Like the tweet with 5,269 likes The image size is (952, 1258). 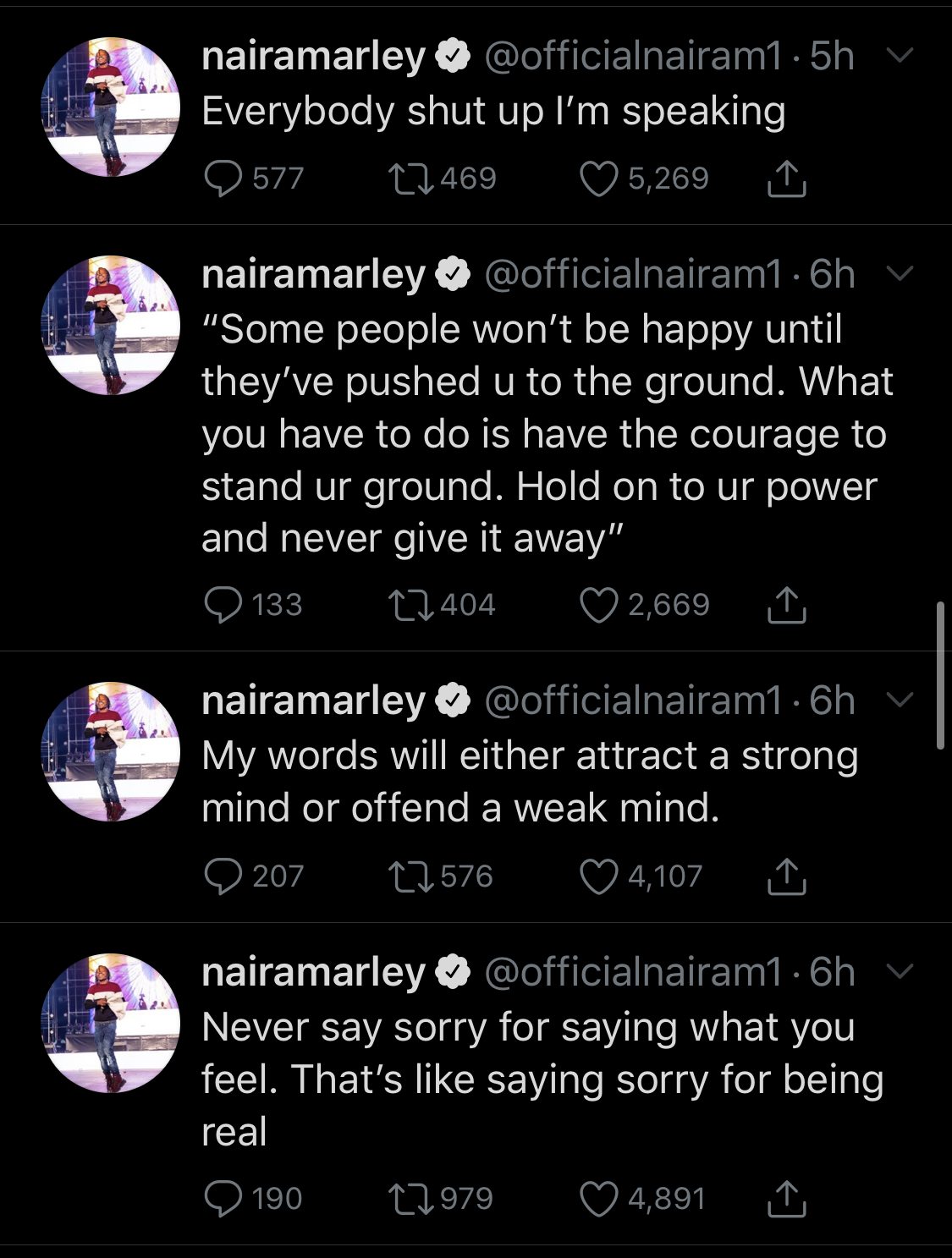598,179
